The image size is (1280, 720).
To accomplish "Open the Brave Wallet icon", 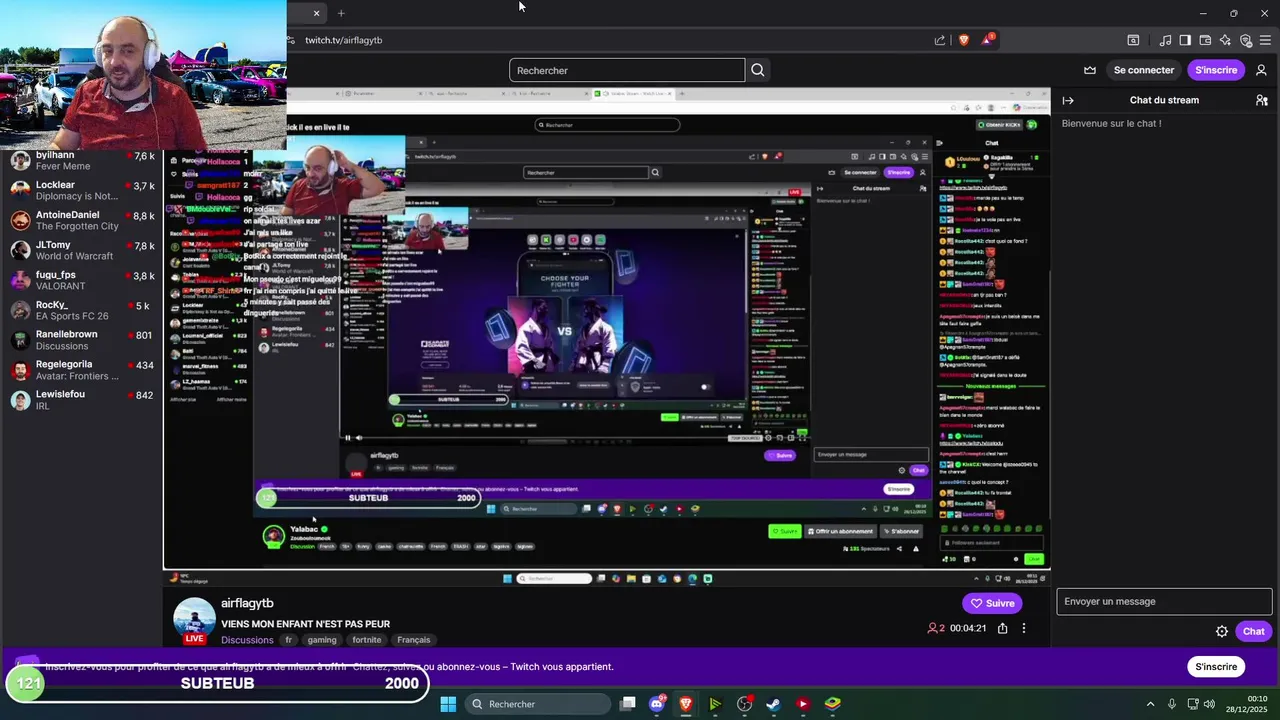I will pyautogui.click(x=1205, y=40).
